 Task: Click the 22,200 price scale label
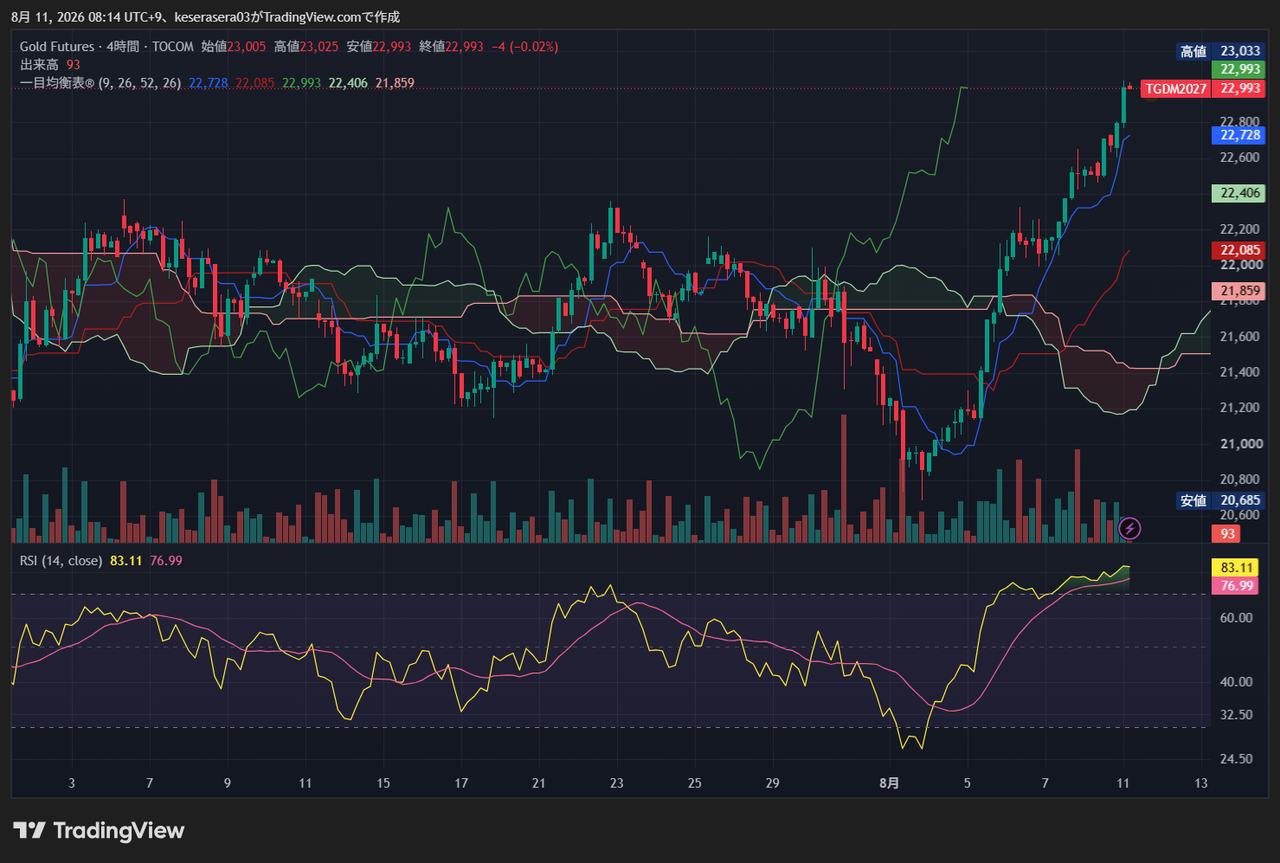(x=1240, y=229)
